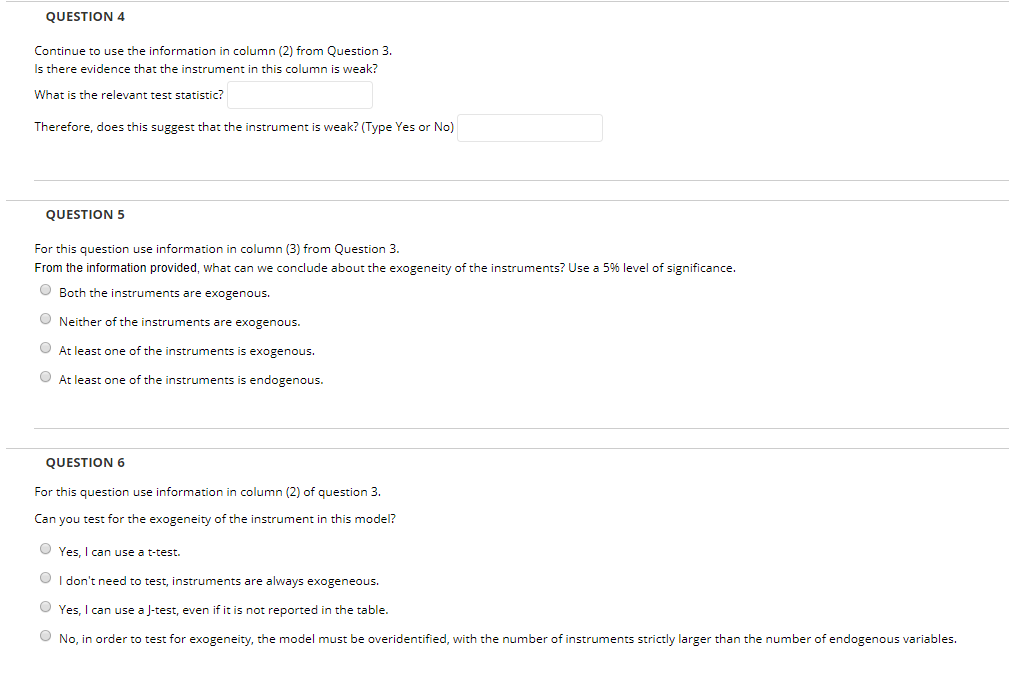Choose 'At least one of the instruments is exogenous'
This screenshot has height=687, width=1009.
(x=45, y=347)
